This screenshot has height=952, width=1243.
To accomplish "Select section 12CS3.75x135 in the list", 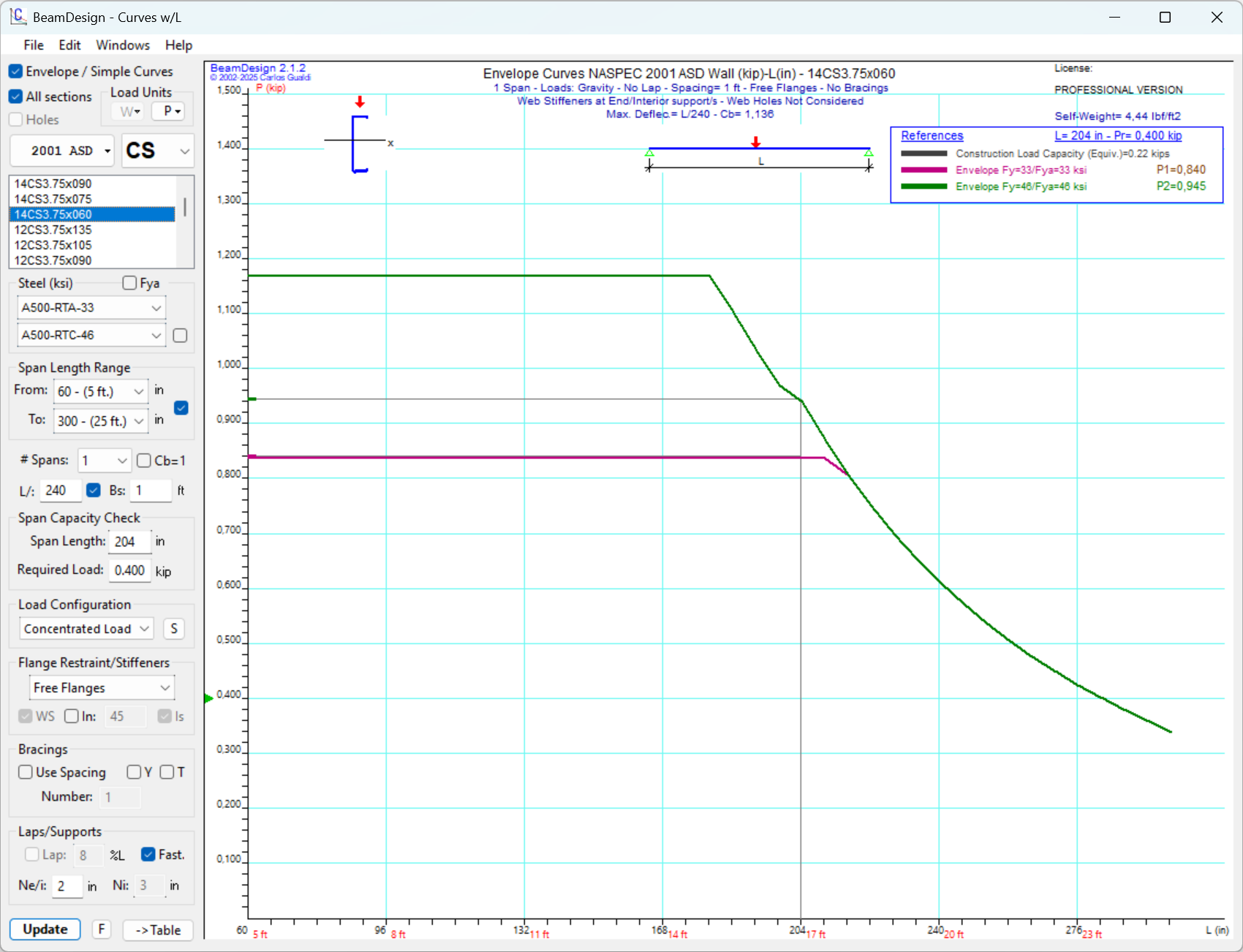I will pos(53,230).
